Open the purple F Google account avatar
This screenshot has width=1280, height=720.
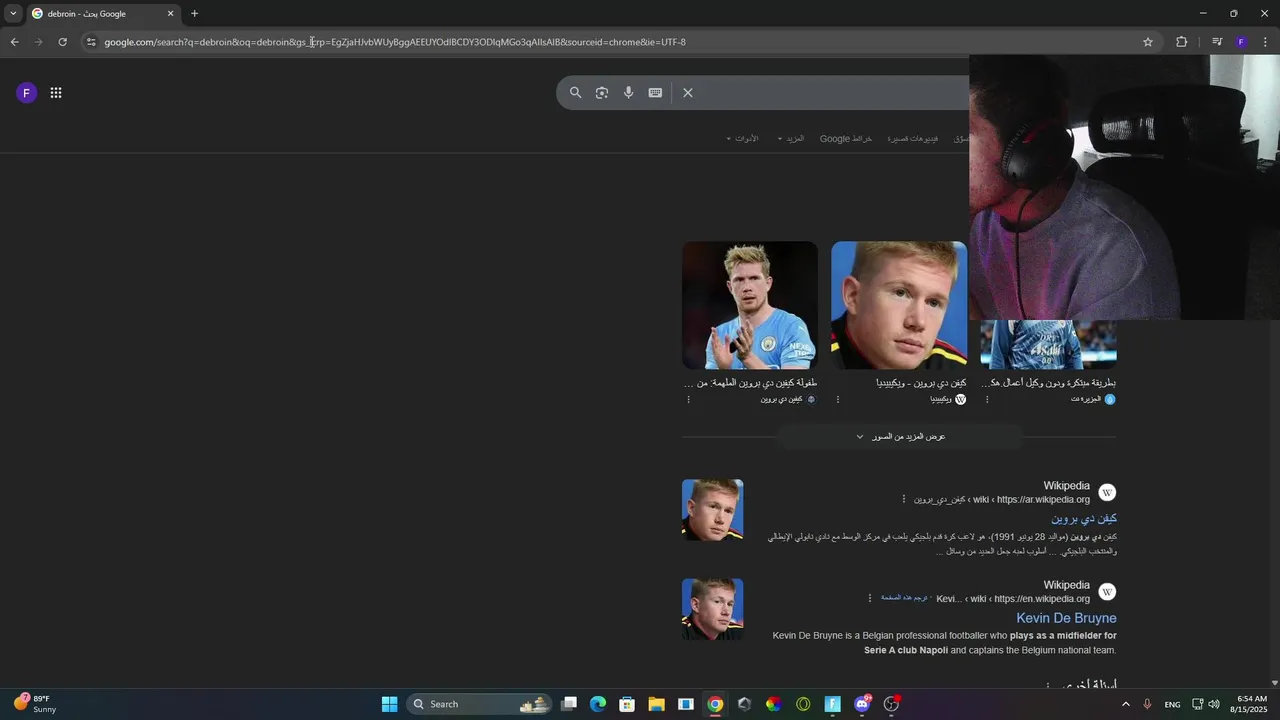click(x=27, y=93)
